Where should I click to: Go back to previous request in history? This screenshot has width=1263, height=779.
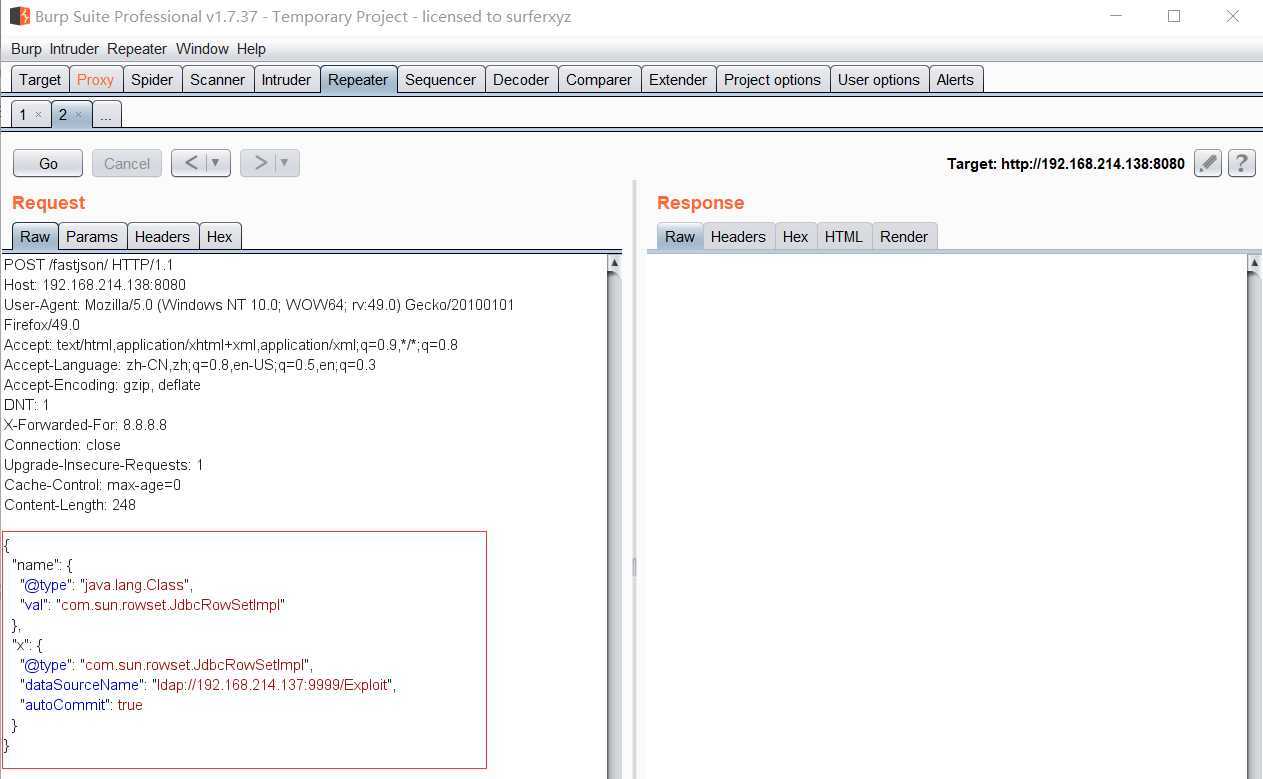click(x=191, y=163)
